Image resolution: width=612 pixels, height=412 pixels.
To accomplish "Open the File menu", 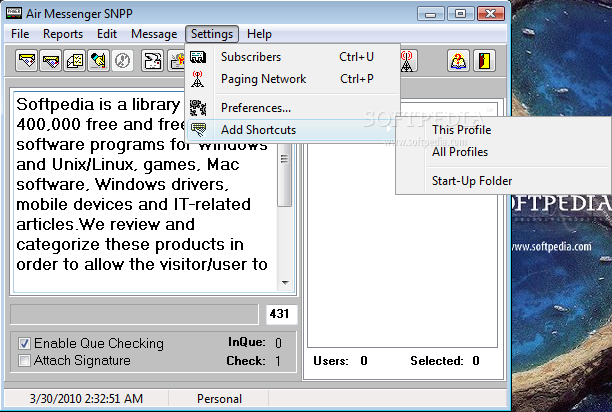I will 20,34.
